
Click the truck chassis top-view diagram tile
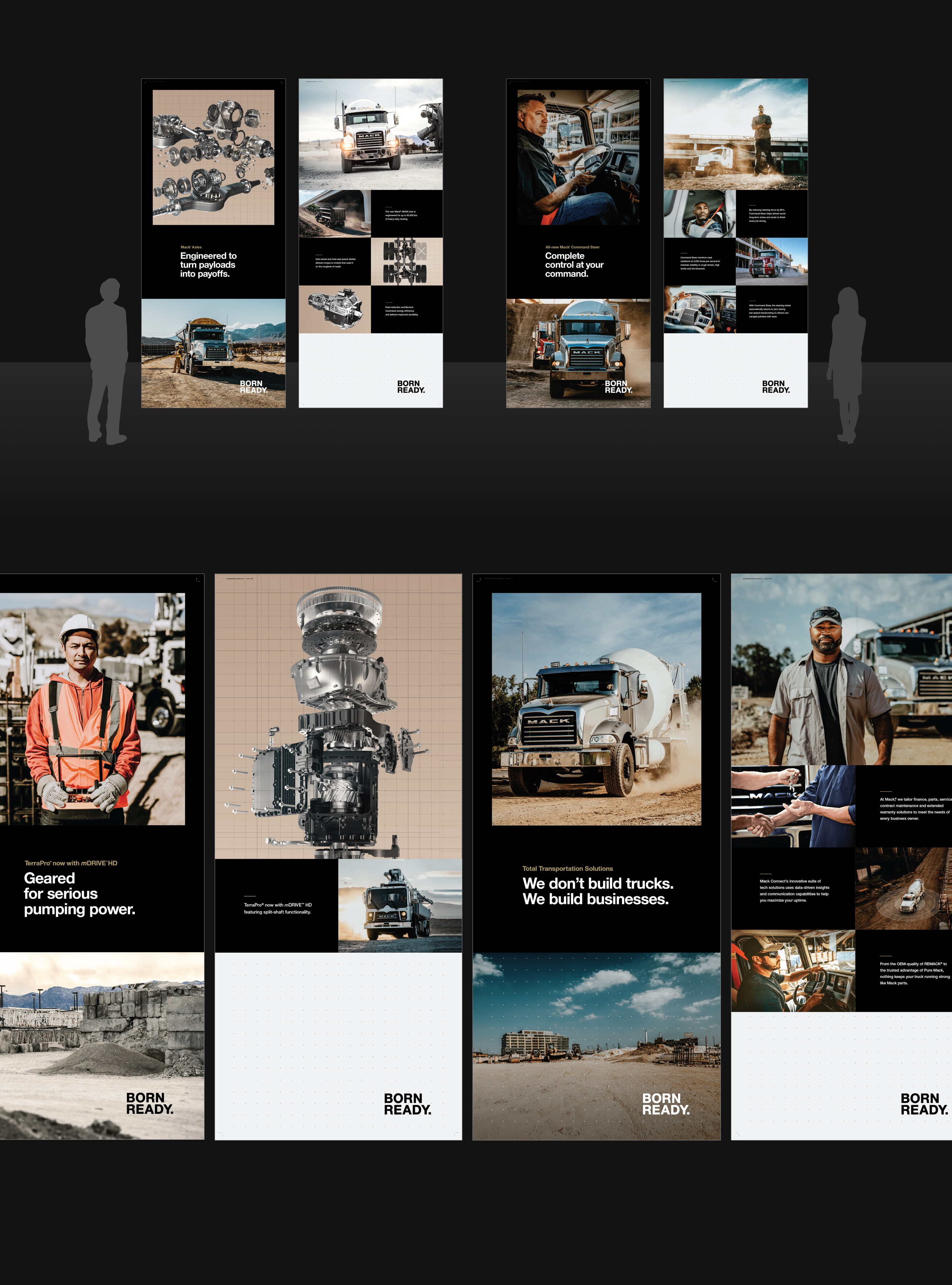point(407,262)
